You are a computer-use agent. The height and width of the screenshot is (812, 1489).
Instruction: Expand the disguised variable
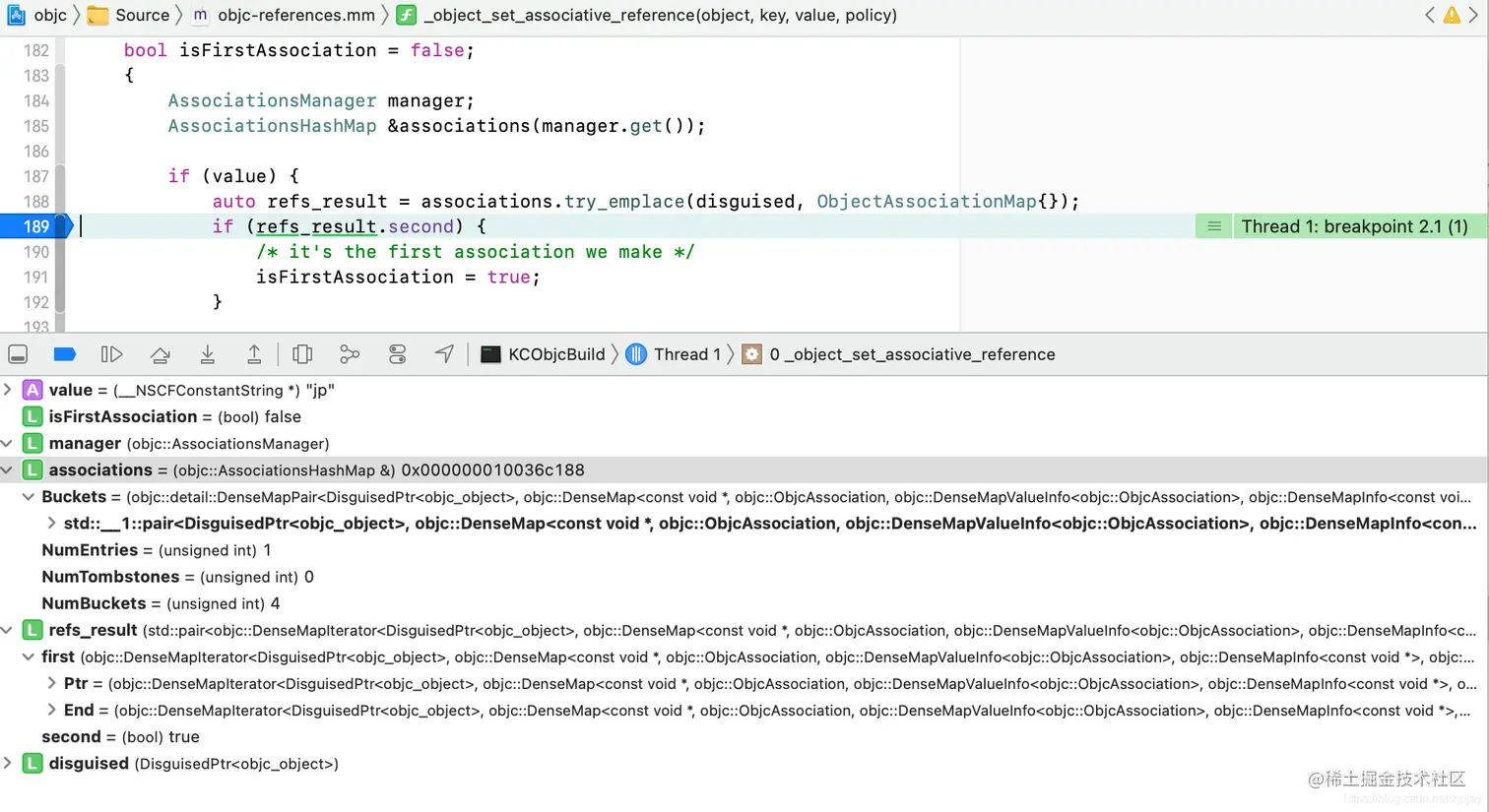8,763
